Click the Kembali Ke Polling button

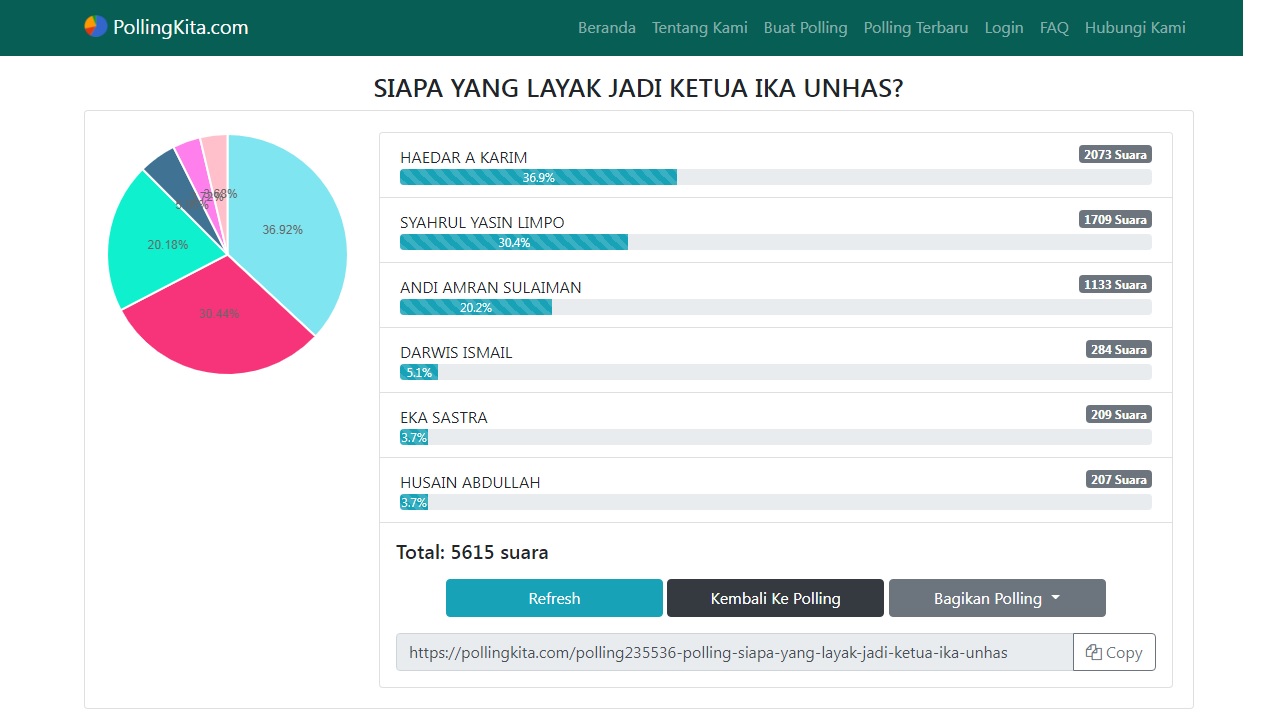tap(775, 598)
